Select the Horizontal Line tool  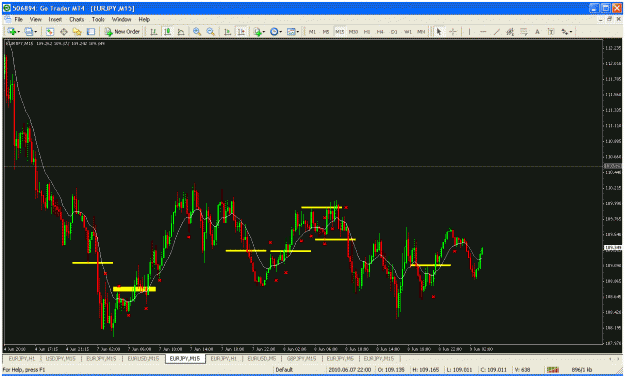pyautogui.click(x=483, y=31)
